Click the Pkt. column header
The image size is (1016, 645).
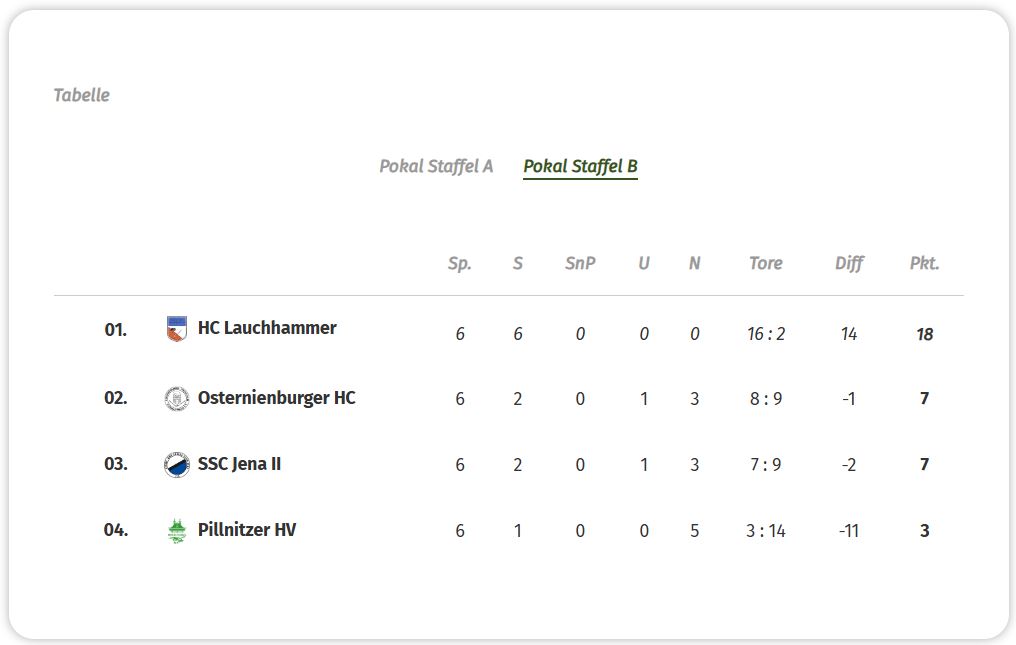tap(924, 263)
